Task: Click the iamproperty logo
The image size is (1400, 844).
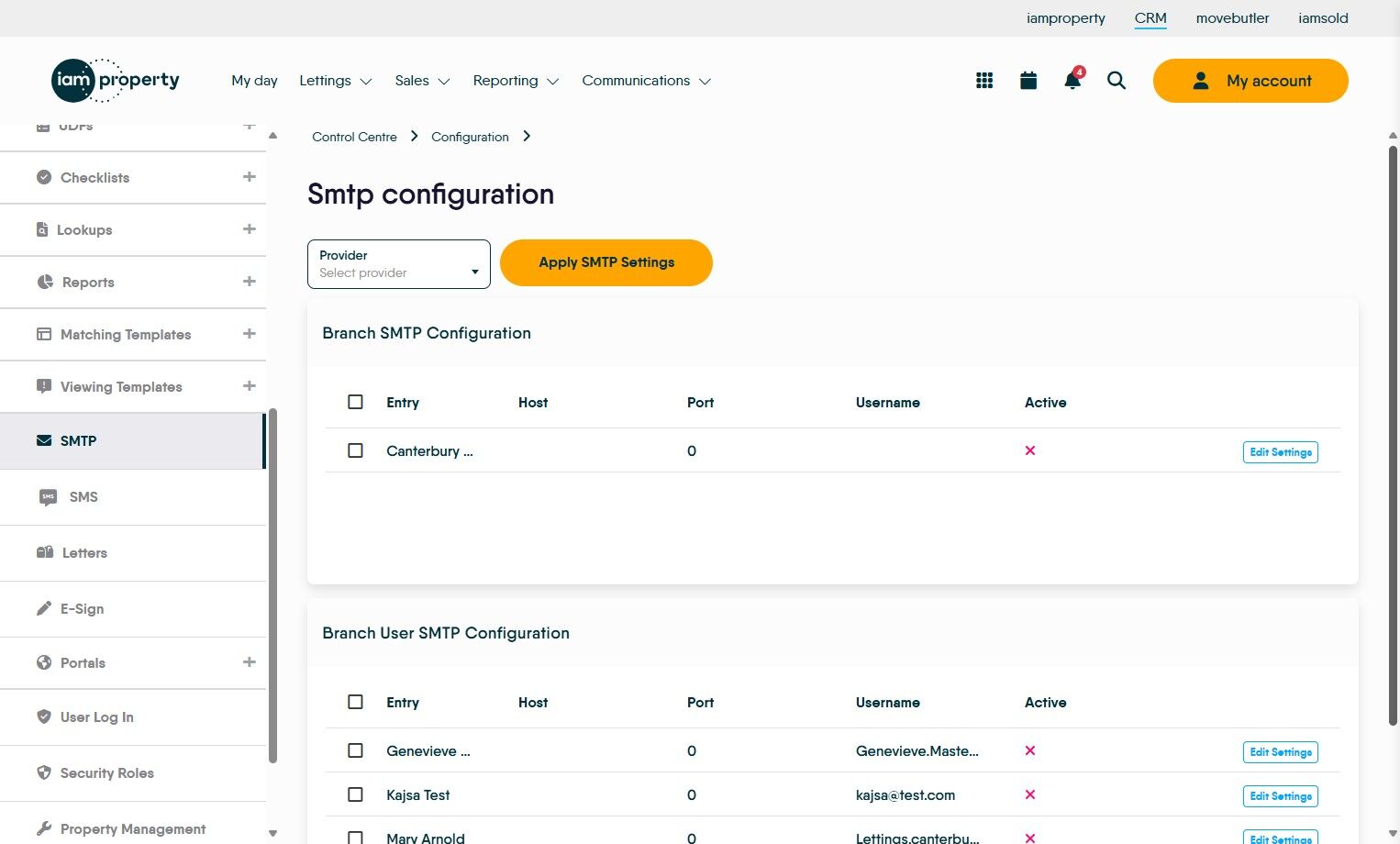Action: [x=116, y=81]
